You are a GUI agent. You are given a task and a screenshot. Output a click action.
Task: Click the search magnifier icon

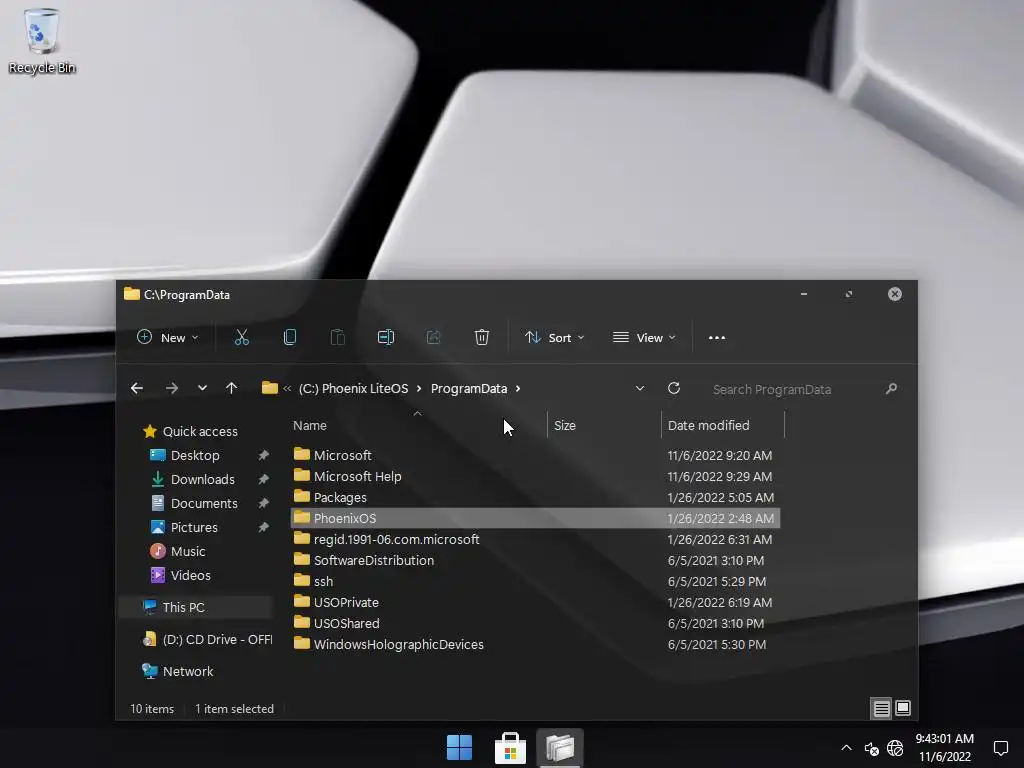point(891,389)
